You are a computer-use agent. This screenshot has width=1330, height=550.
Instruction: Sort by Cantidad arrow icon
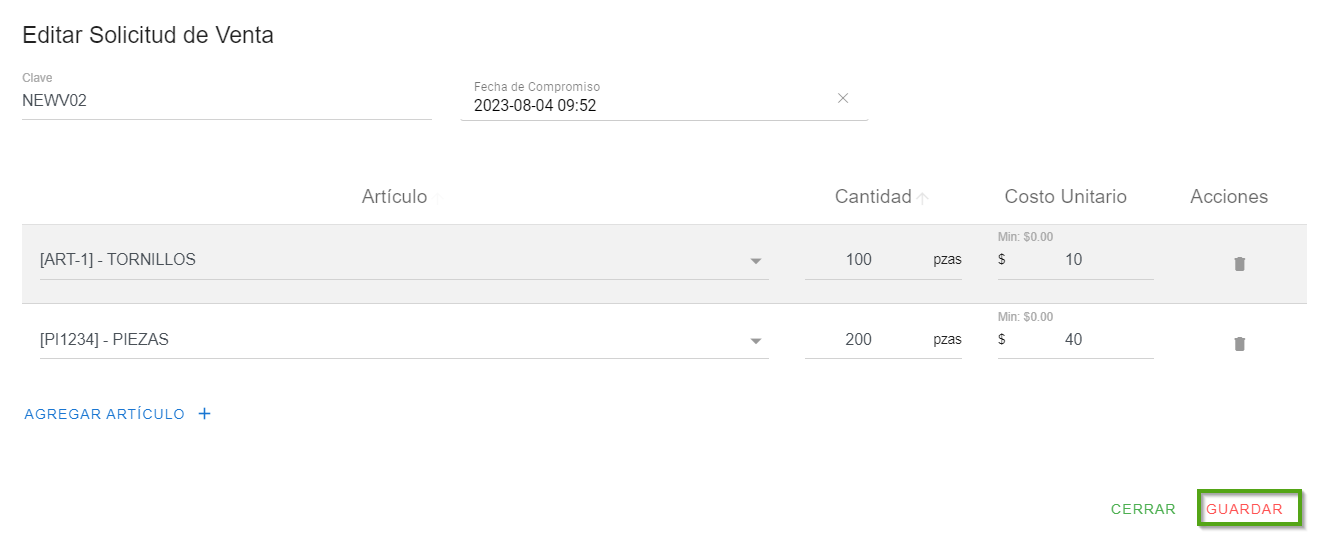point(923,198)
